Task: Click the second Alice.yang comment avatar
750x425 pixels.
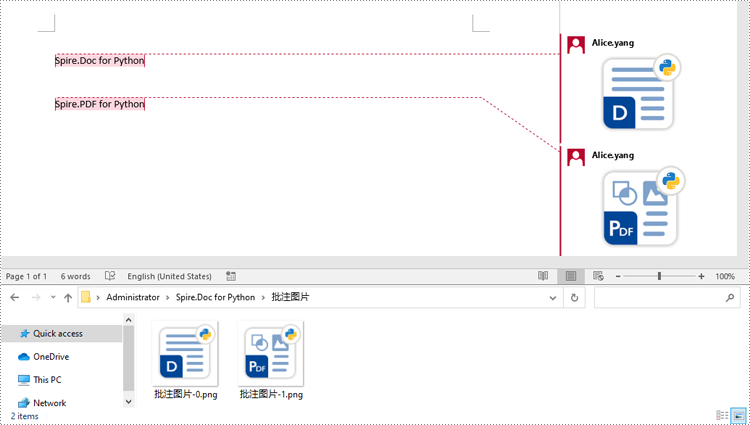Action: (576, 157)
